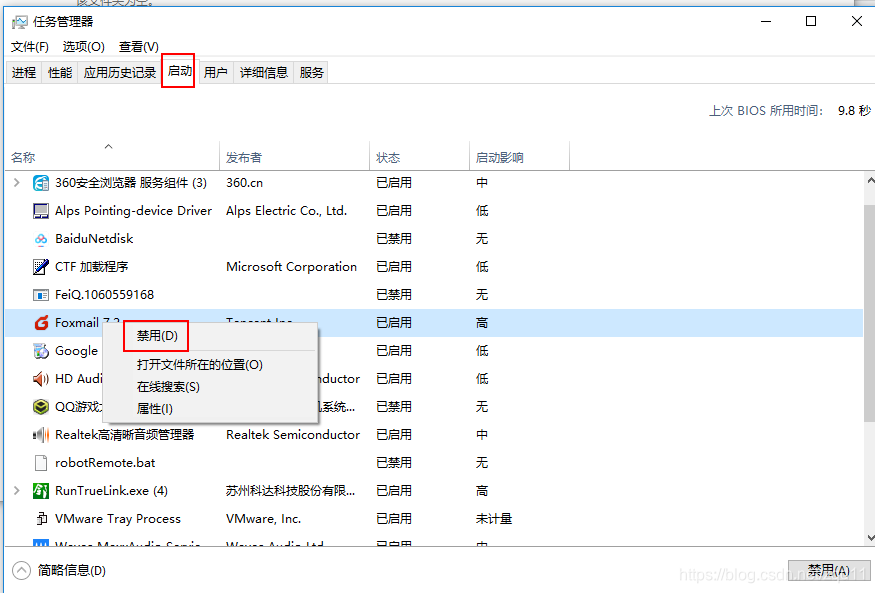
Task: Click the VMware, Inc. publisher cell
Action: (263, 519)
